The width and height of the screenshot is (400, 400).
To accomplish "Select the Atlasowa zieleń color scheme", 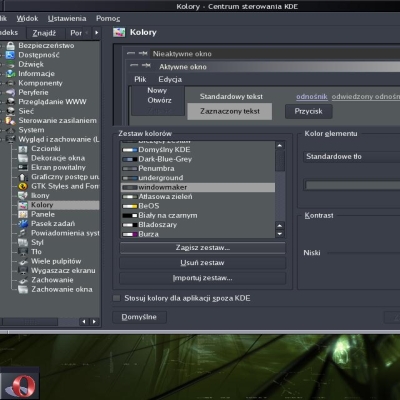I will pos(198,197).
